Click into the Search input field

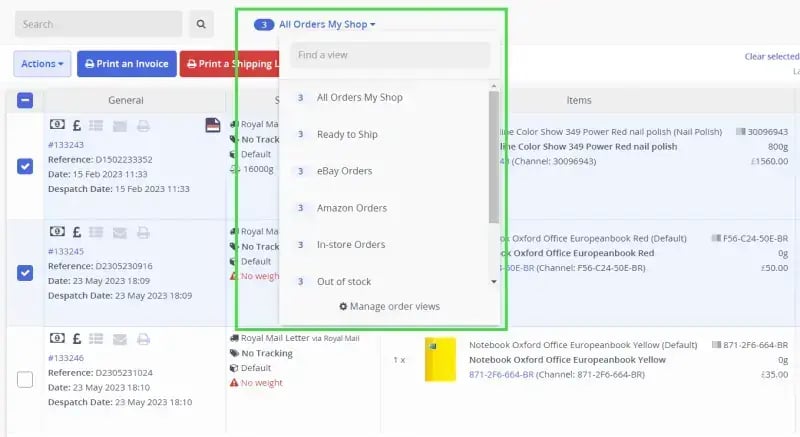point(98,24)
